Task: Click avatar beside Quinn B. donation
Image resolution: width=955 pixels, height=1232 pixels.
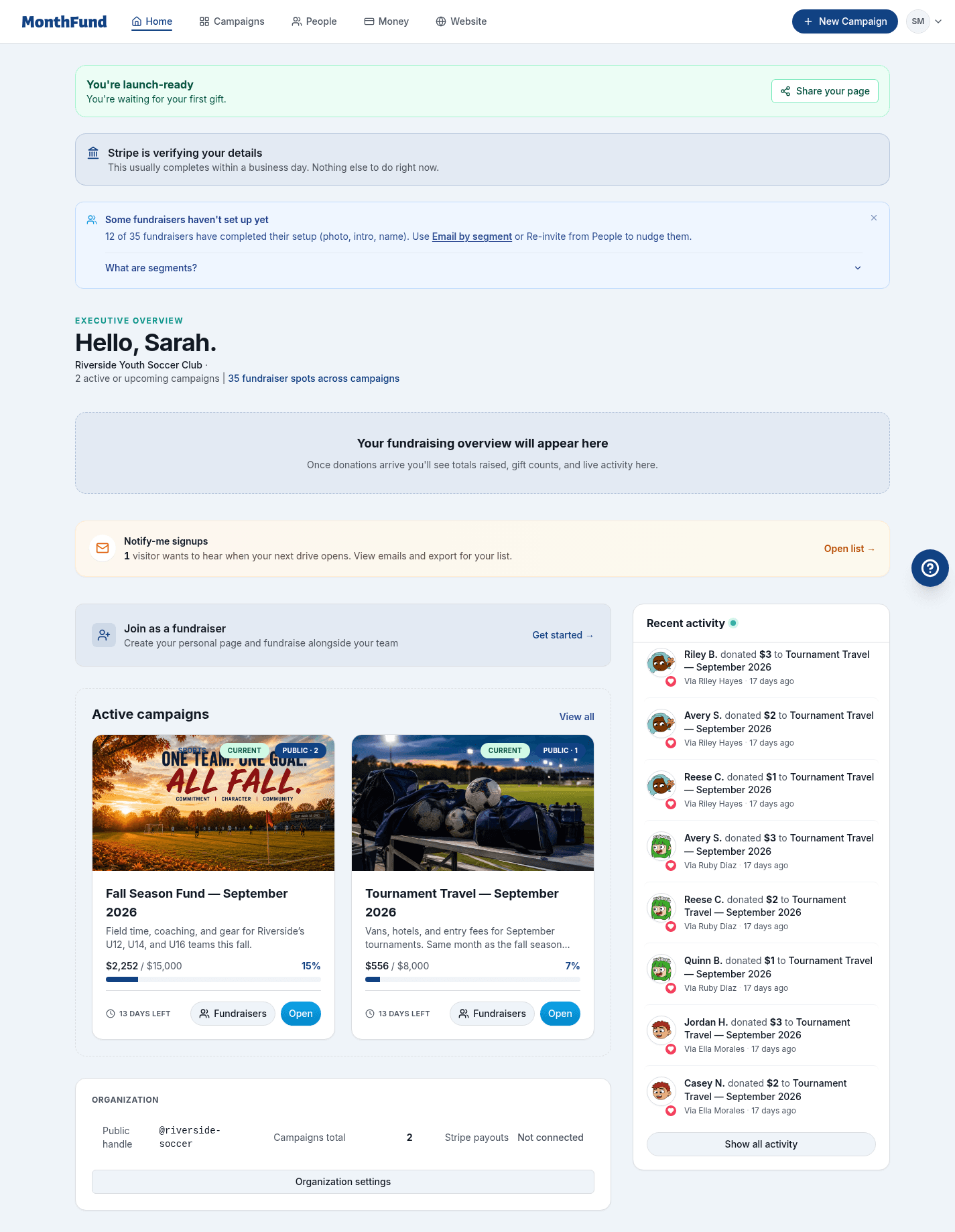Action: 661,969
